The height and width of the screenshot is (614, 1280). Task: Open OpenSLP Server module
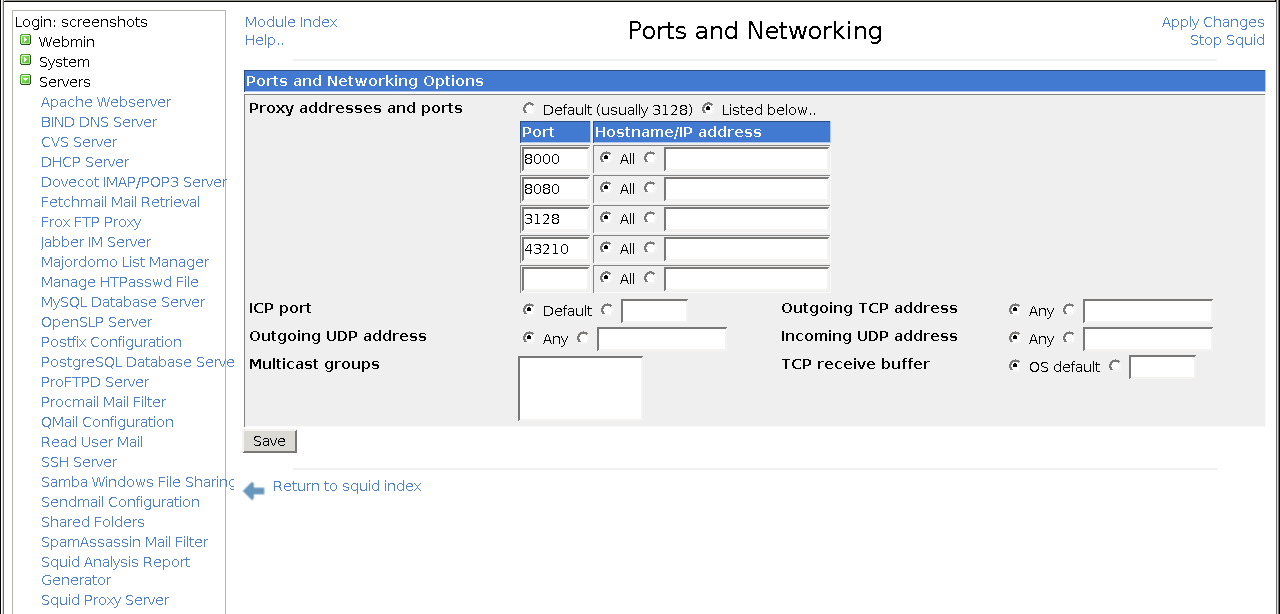point(96,322)
